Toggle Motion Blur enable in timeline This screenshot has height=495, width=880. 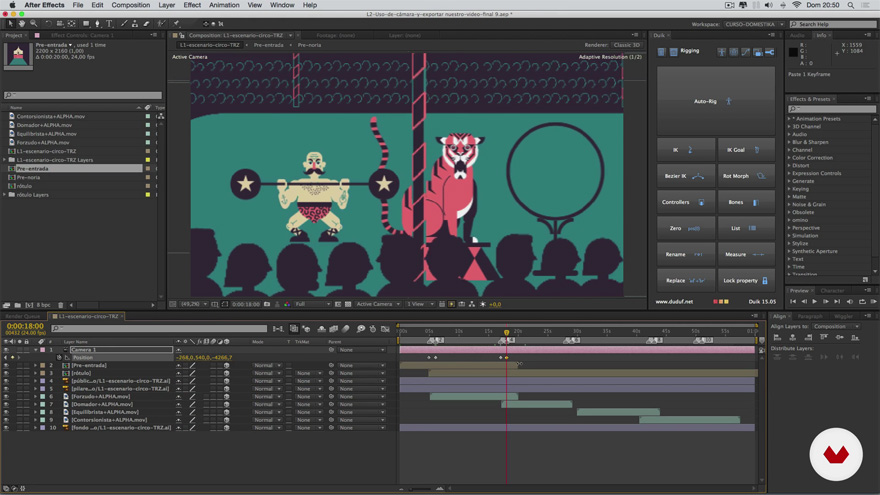pyautogui.click(x=346, y=329)
